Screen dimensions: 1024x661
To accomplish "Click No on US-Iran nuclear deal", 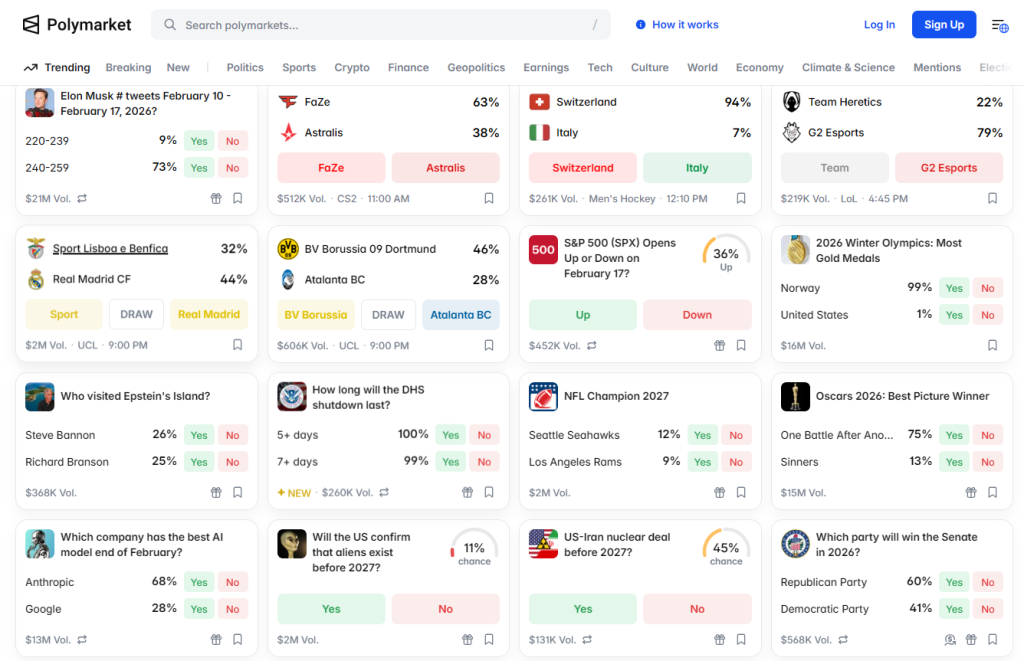I will click(x=697, y=609).
